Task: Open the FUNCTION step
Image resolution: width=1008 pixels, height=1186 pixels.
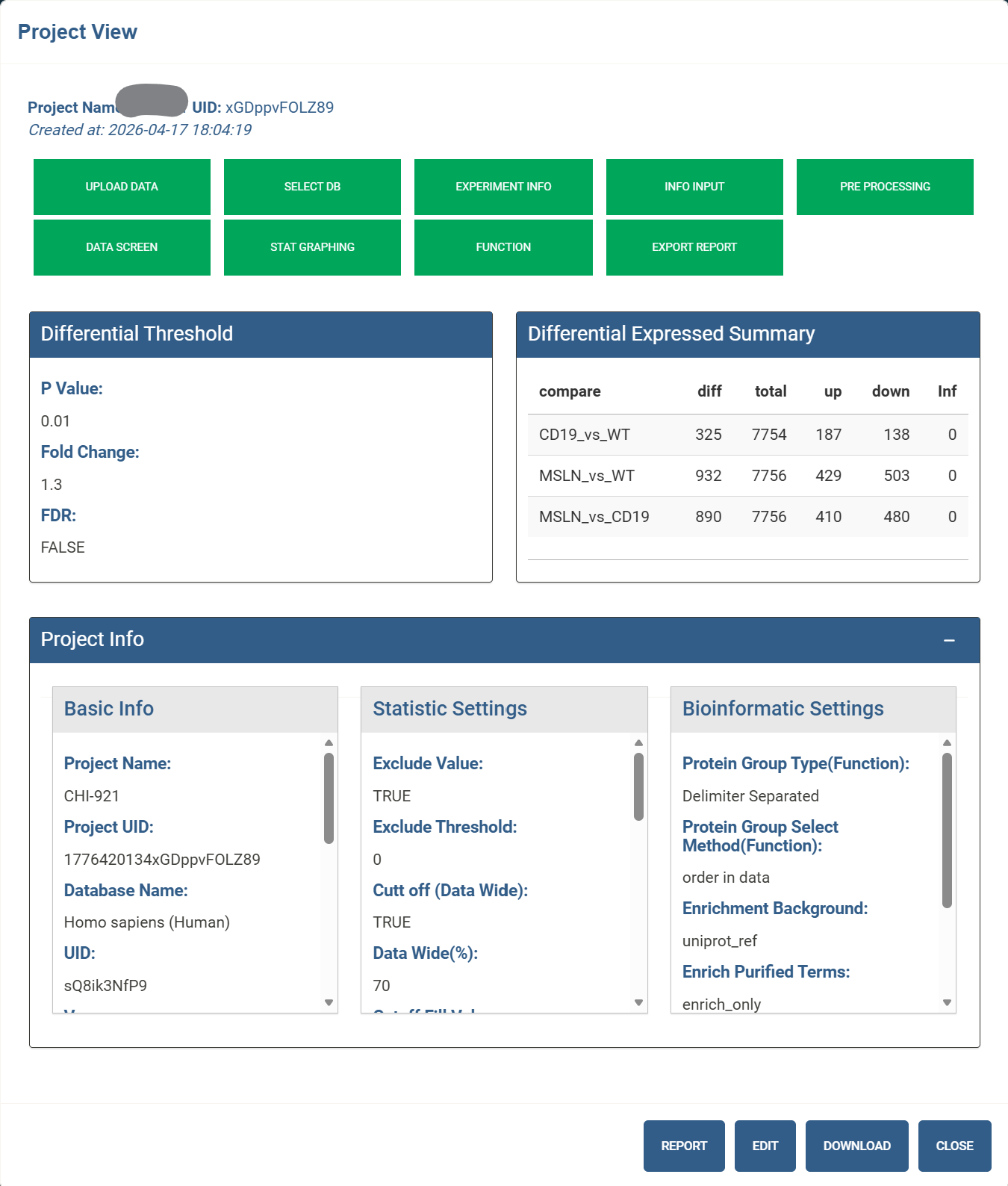Action: [503, 247]
